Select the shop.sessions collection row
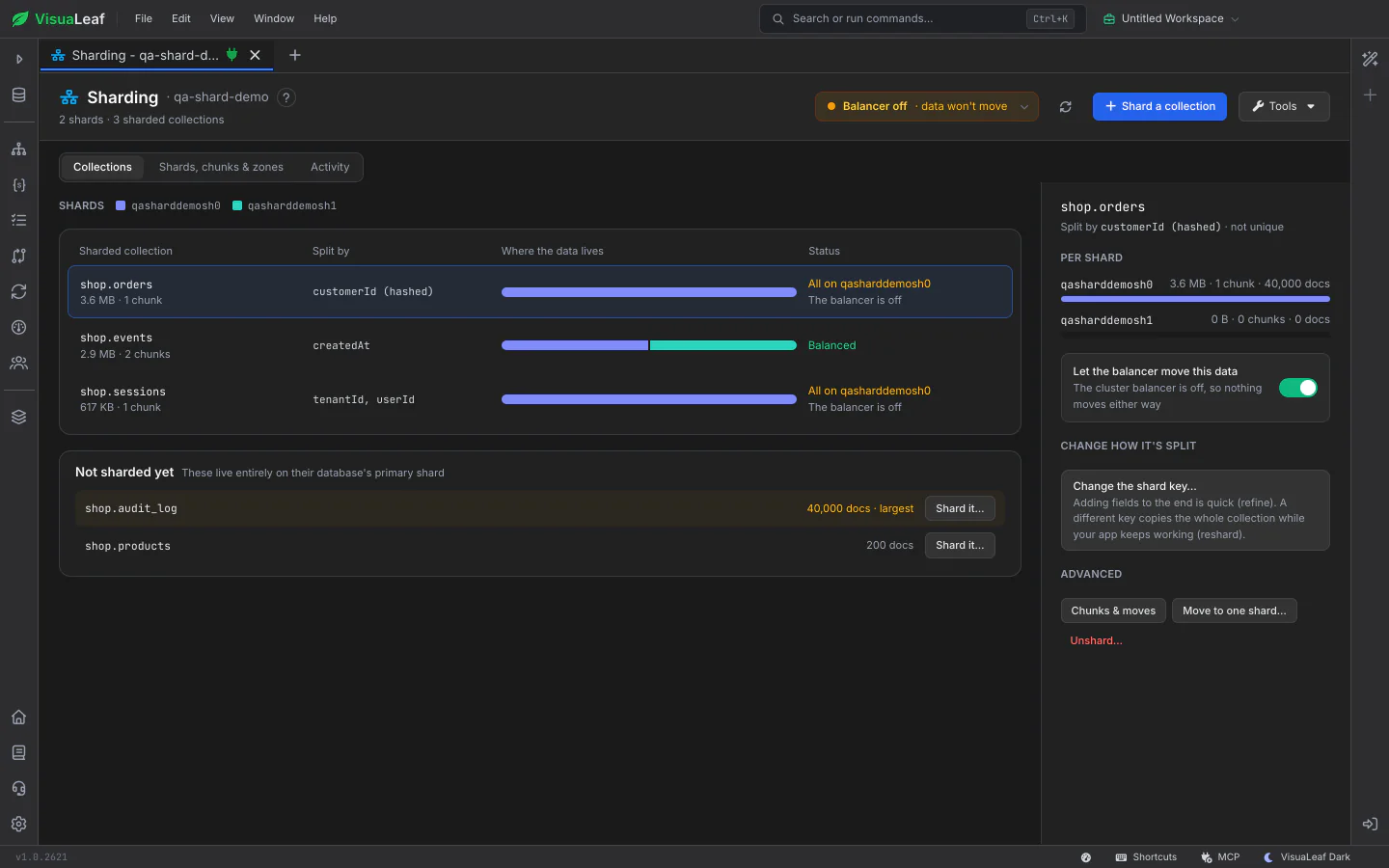This screenshot has height=868, width=1389. [x=540, y=399]
